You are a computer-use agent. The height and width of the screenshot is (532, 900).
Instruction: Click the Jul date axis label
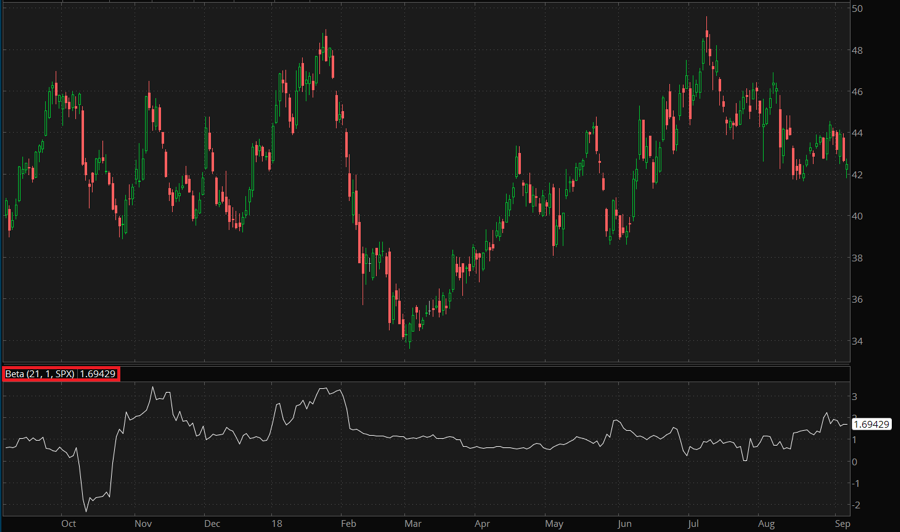[693, 523]
